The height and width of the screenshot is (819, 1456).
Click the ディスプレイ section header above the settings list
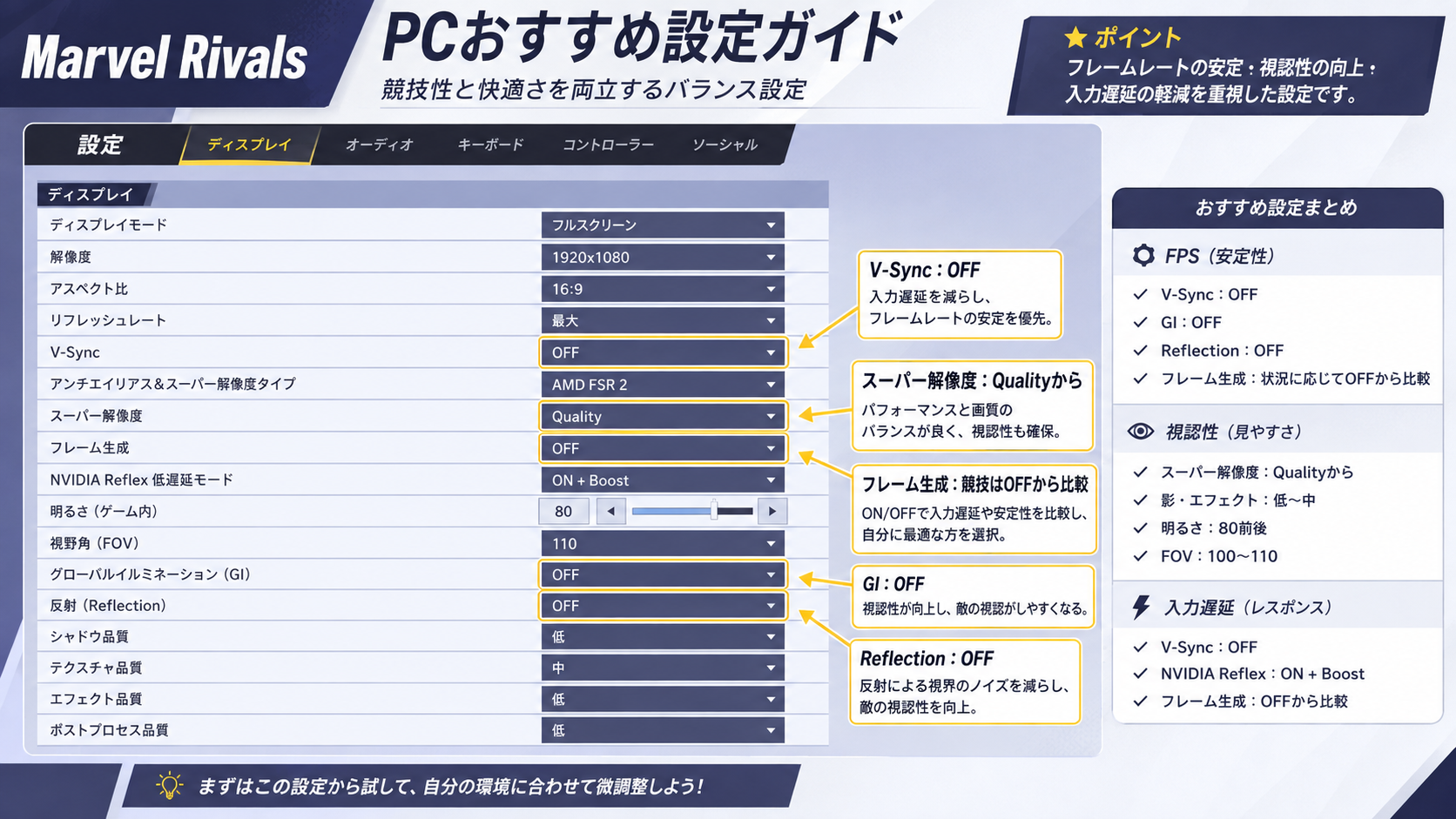91,194
